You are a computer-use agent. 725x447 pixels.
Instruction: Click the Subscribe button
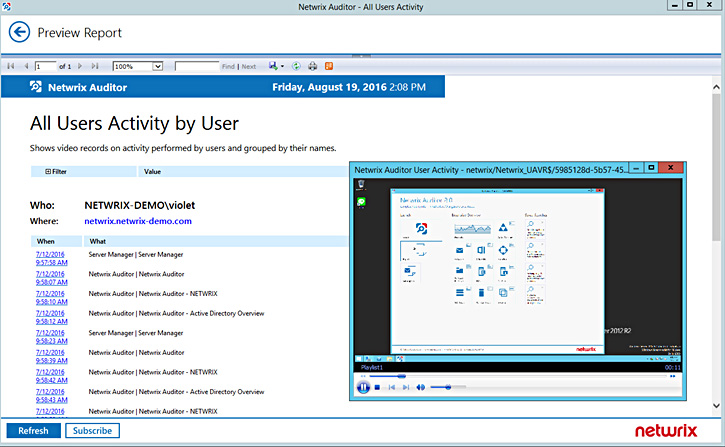92,430
